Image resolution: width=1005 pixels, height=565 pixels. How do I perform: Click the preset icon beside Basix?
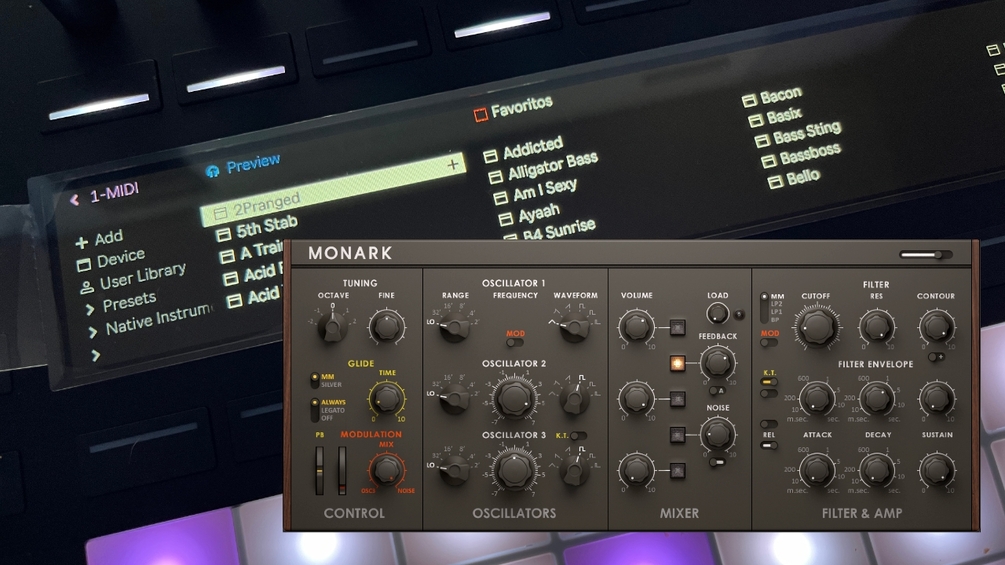[756, 119]
